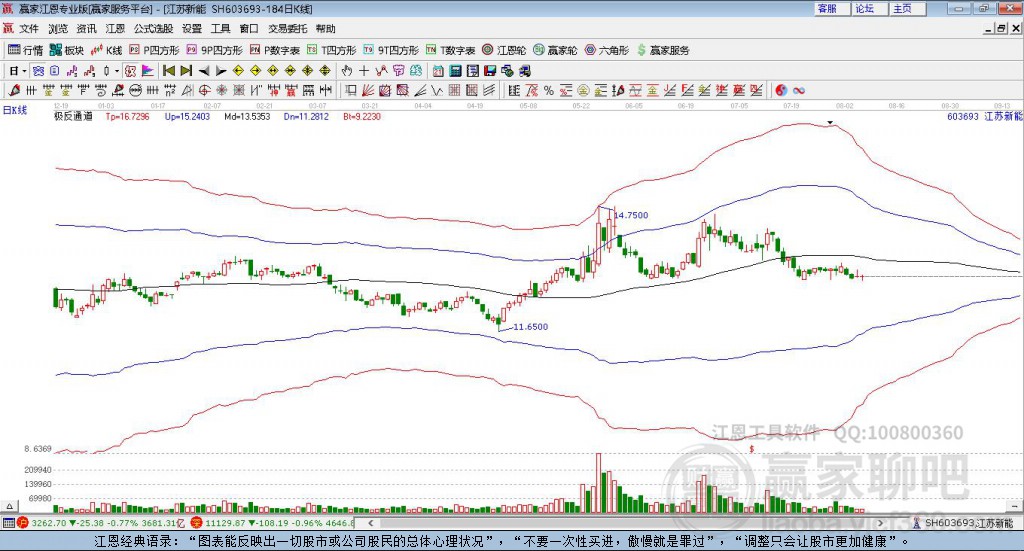Expand the candlestick style dropdown arrow
The width and height of the screenshot is (1024, 551).
pyautogui.click(x=116, y=71)
